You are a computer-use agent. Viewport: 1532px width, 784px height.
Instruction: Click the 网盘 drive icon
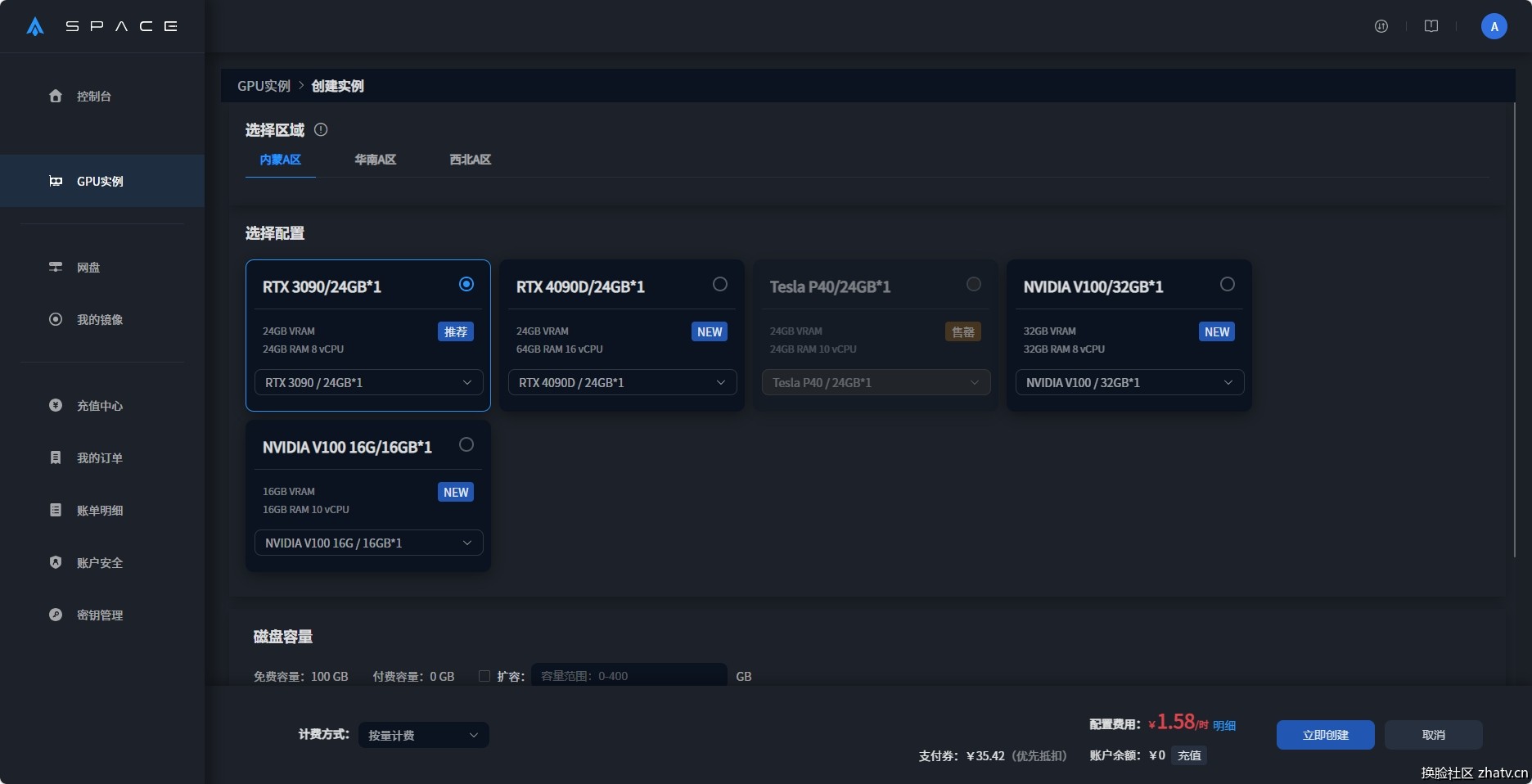pos(56,267)
